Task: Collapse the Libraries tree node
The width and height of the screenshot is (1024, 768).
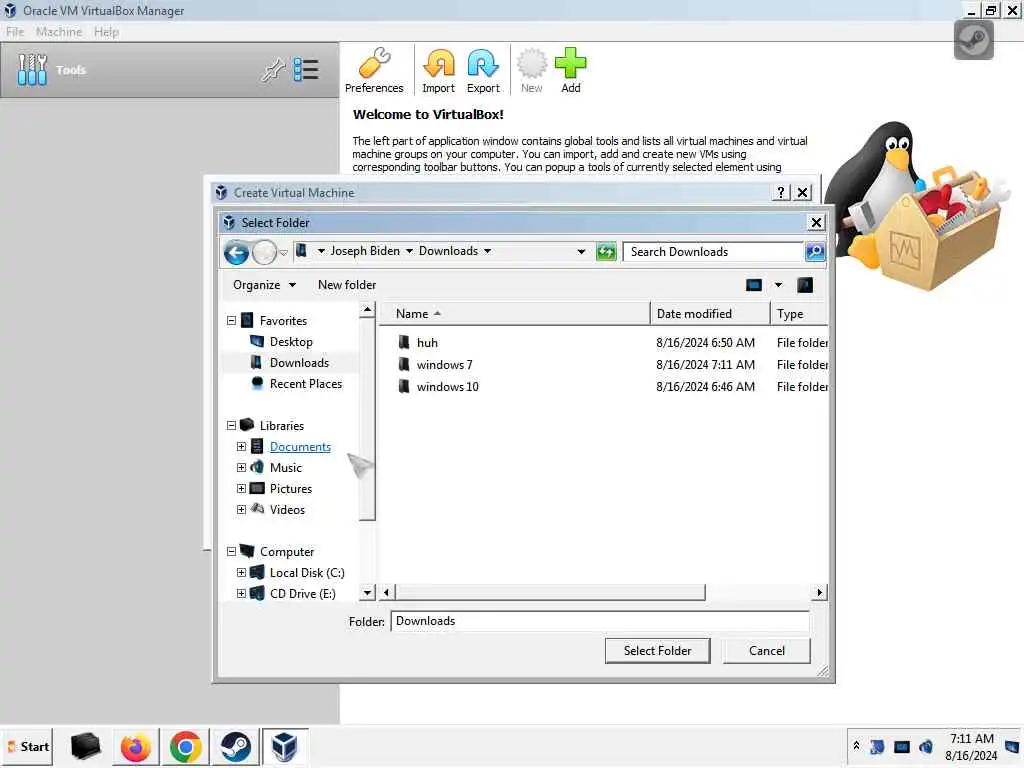Action: click(x=231, y=426)
